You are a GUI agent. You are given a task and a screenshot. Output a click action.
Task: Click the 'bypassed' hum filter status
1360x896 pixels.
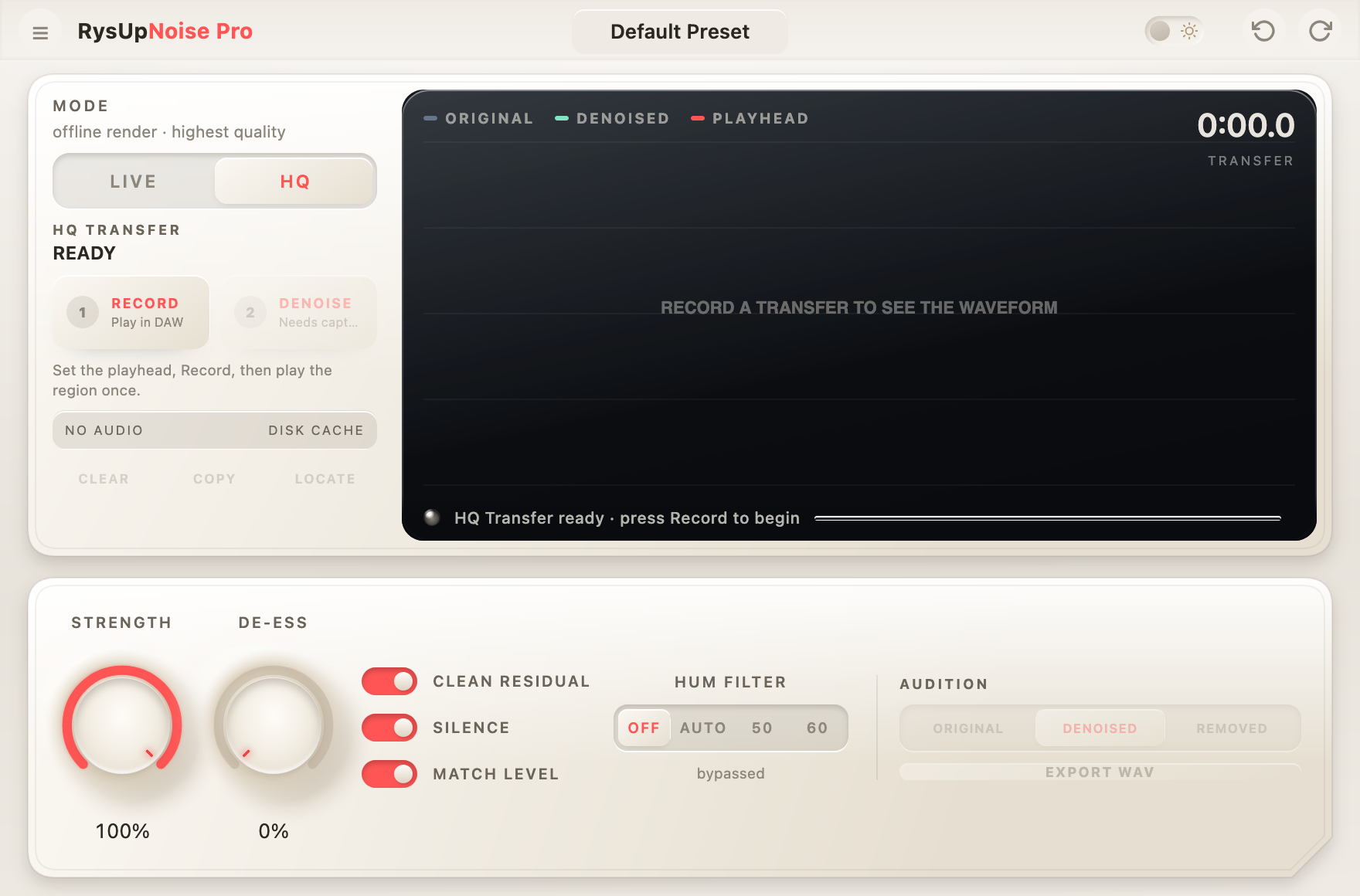pos(731,773)
